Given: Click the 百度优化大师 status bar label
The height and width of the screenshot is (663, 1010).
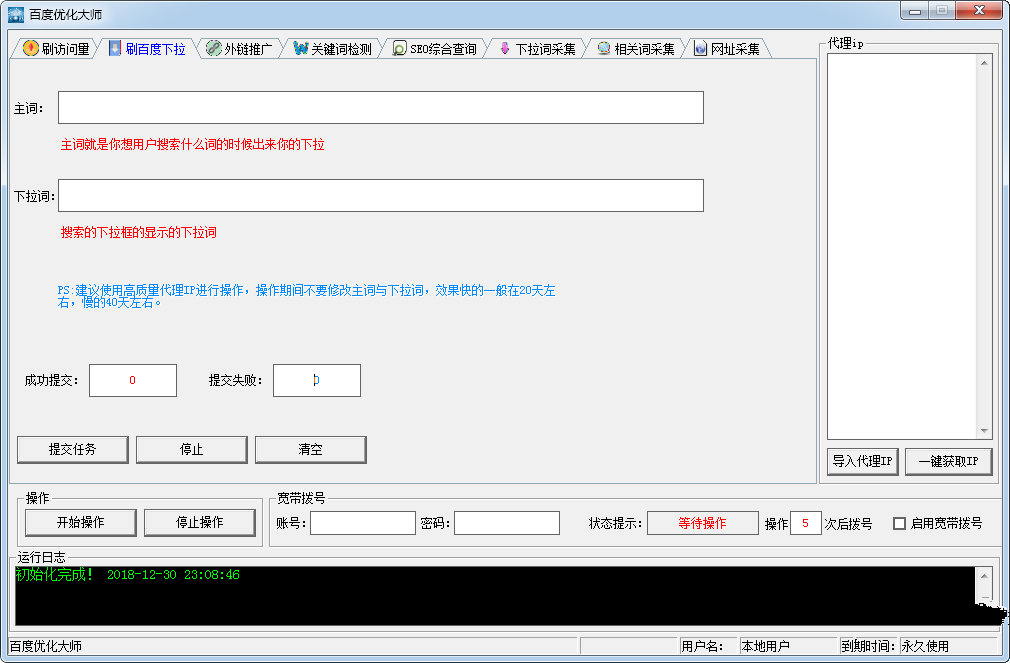Looking at the screenshot, I should coord(46,646).
